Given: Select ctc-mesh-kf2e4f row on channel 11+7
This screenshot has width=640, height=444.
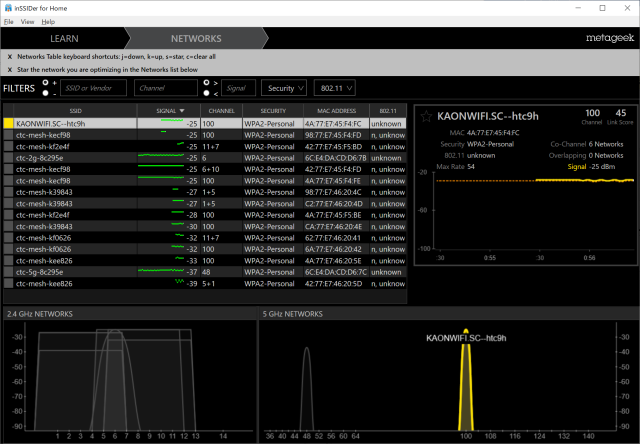Looking at the screenshot, I should (x=205, y=147).
